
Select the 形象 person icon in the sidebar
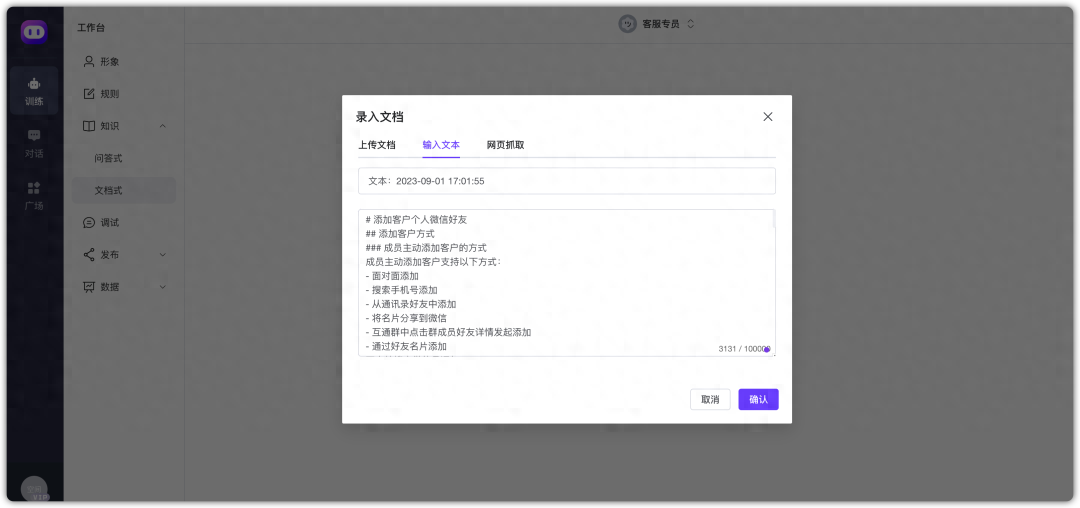89,61
